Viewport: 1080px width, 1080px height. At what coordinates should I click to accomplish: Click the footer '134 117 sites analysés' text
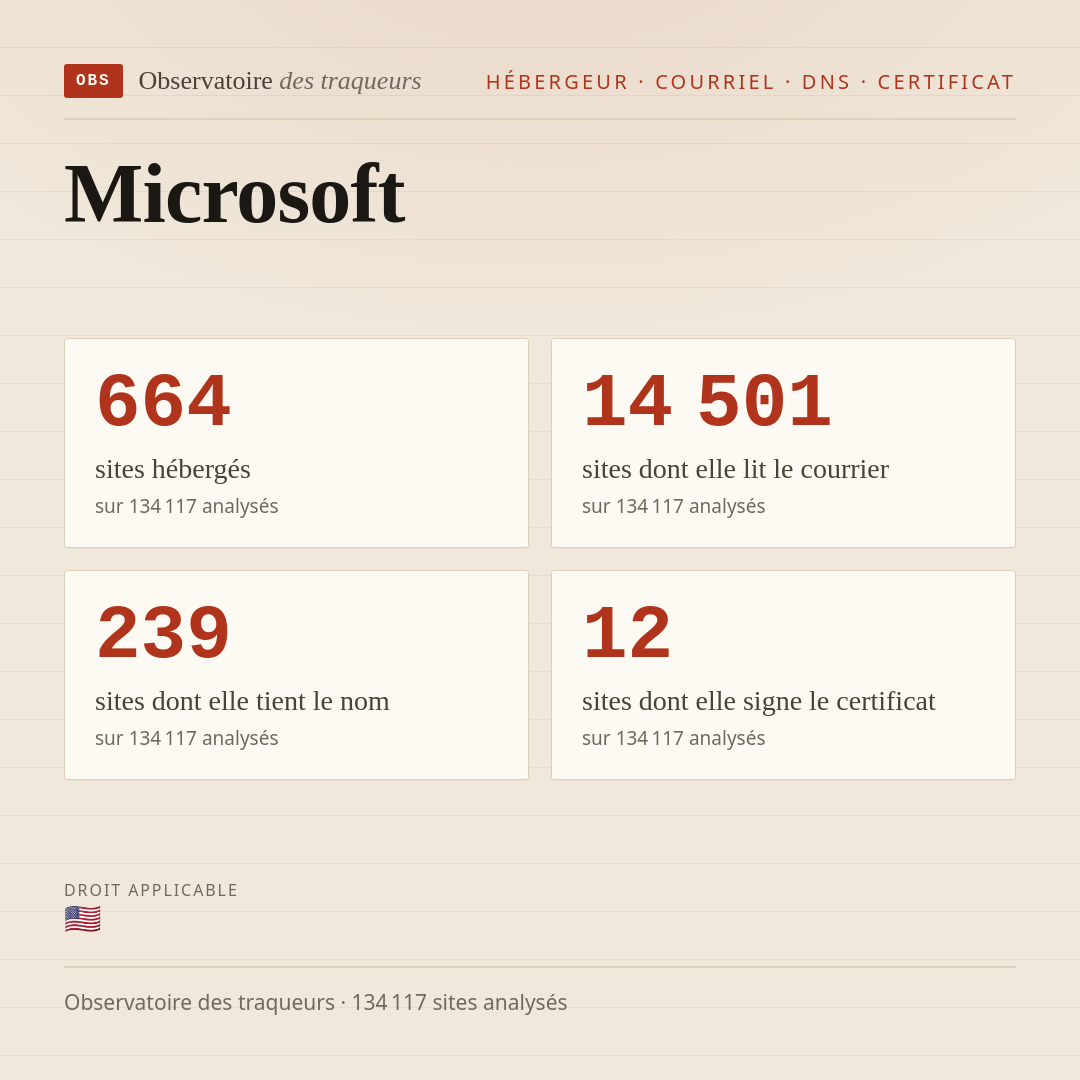pos(459,1003)
